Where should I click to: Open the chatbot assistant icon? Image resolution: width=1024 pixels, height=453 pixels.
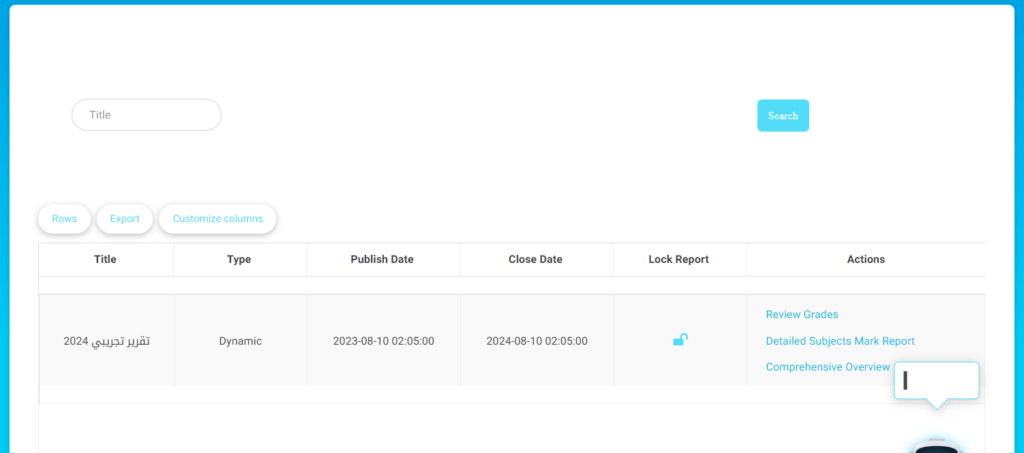tap(936, 445)
